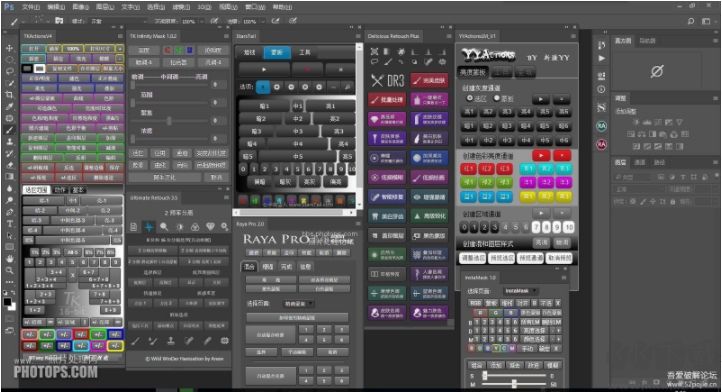Select the Zoom tool in the toolbar
This screenshot has height=392, width=722.
pos(9,270)
